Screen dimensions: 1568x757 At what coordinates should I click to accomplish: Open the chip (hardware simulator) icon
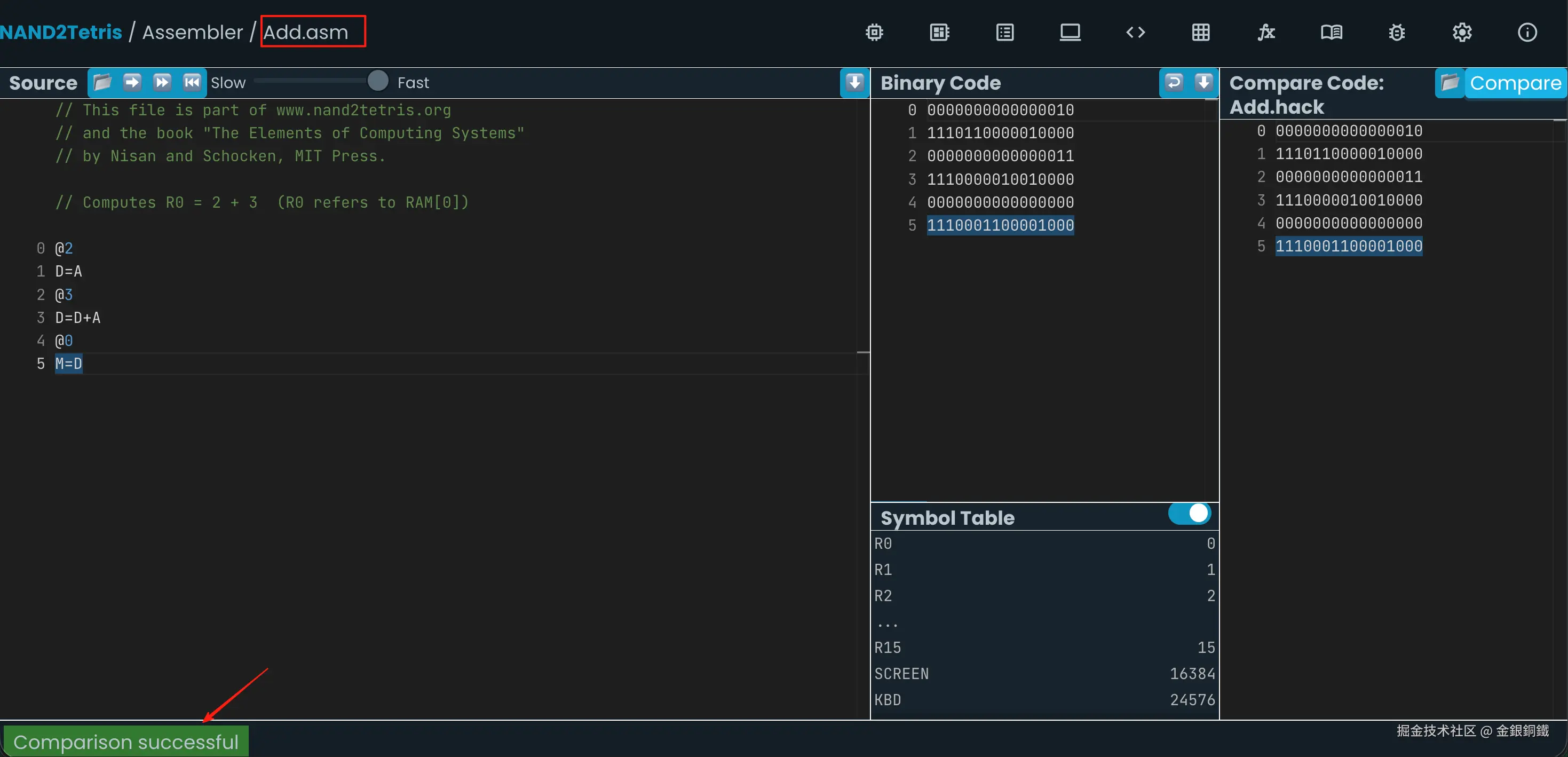[x=874, y=32]
